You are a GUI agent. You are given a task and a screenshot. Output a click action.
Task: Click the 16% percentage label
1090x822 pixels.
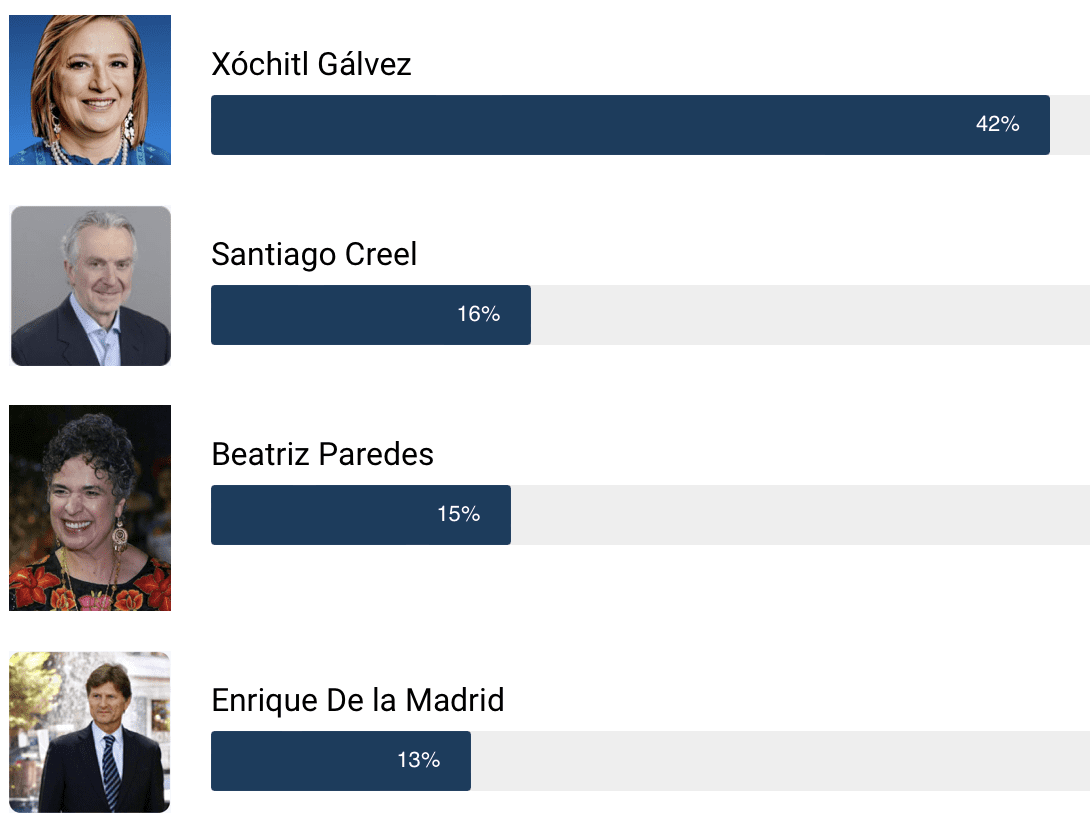478,314
